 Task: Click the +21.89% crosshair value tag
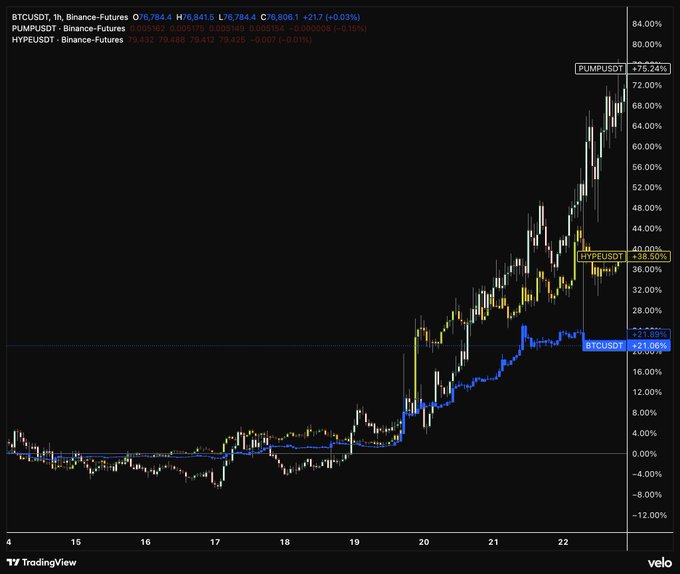[x=649, y=334]
